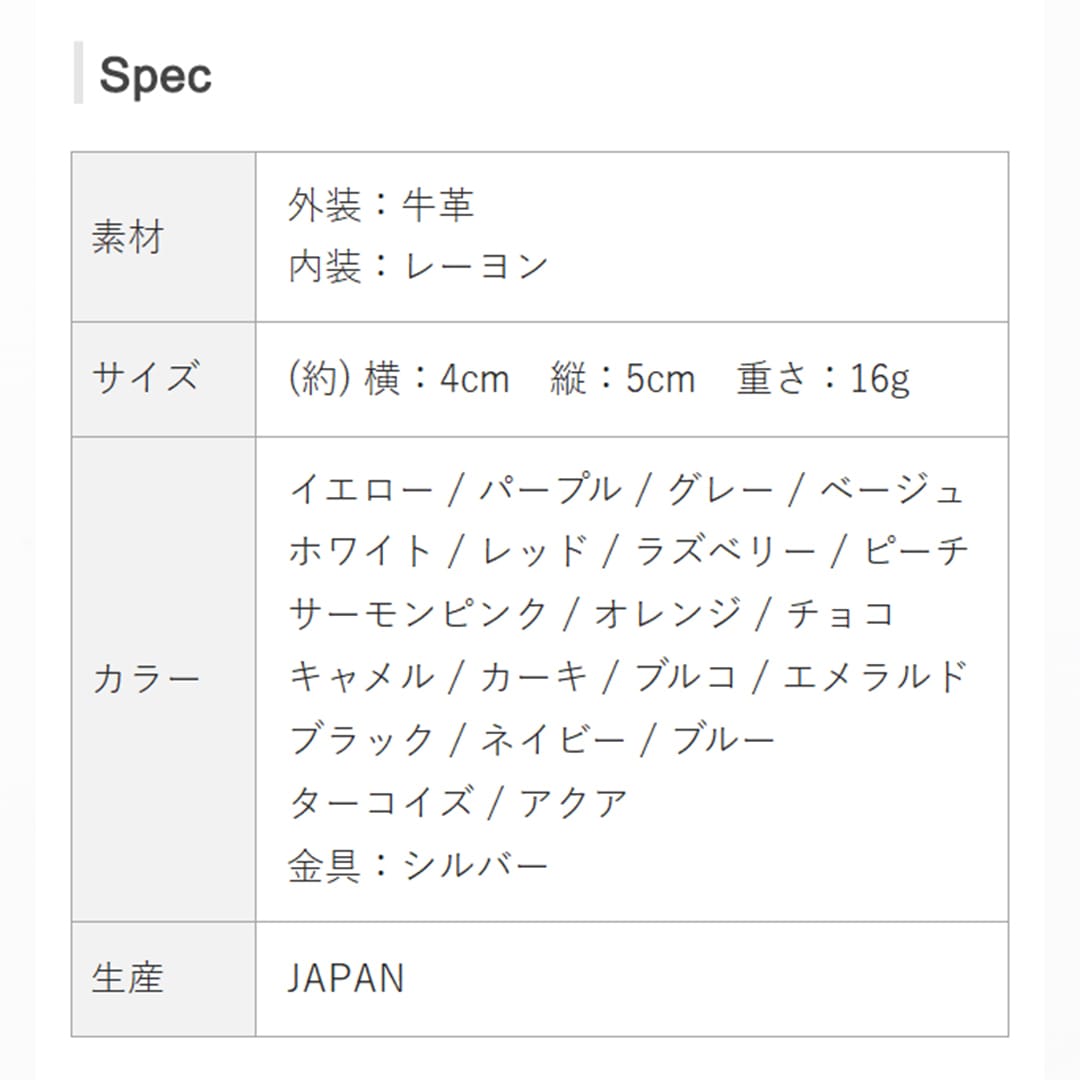
Task: Click the イエロー color name
Action: pos(361,490)
